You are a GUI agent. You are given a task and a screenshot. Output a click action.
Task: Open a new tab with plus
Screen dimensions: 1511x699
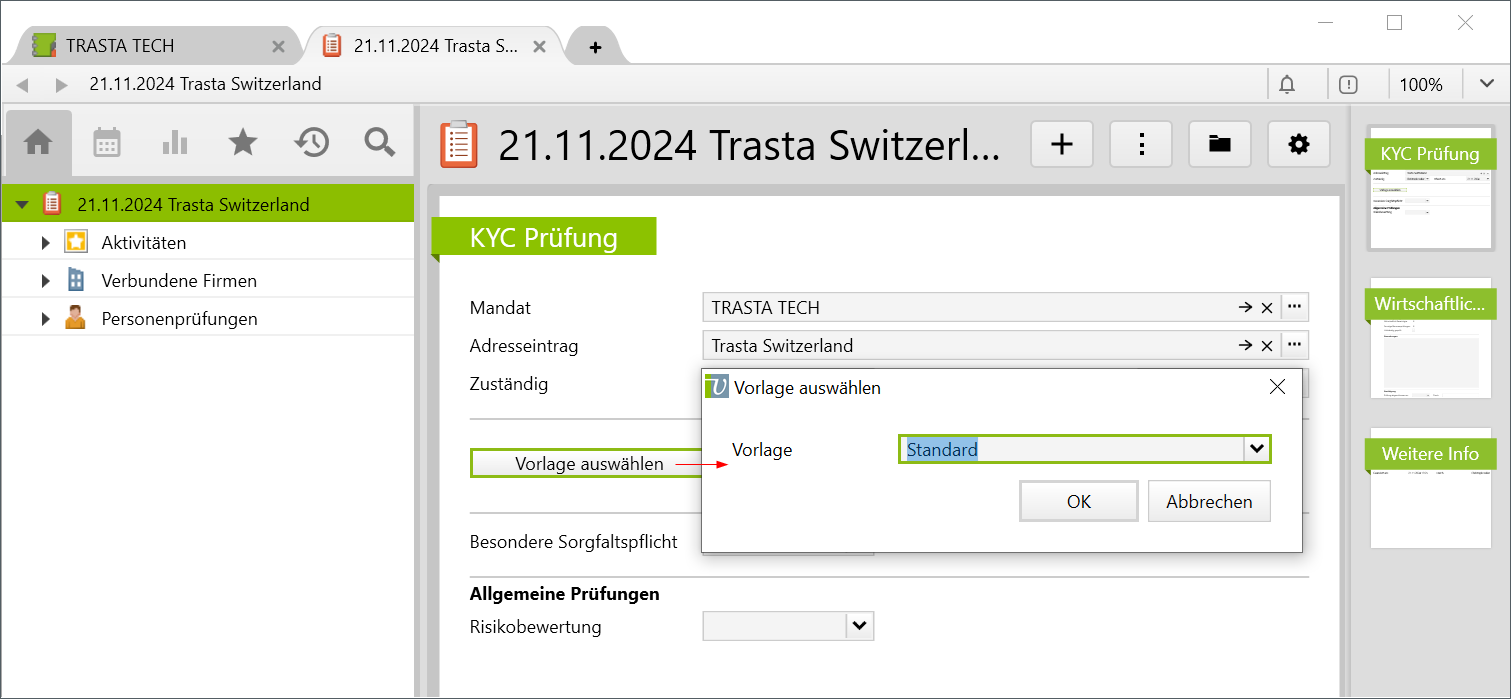595,47
